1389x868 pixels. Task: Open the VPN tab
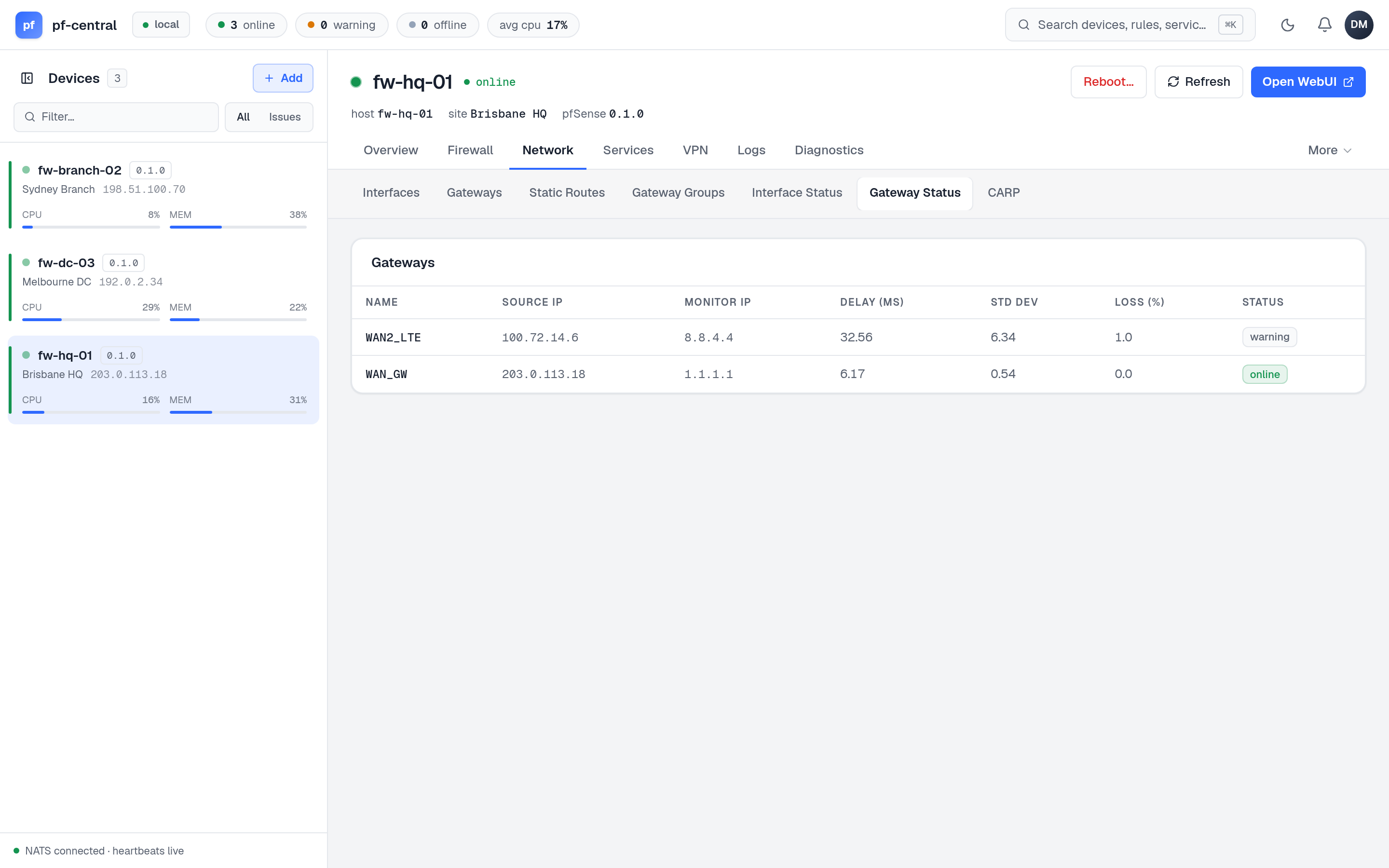695,150
